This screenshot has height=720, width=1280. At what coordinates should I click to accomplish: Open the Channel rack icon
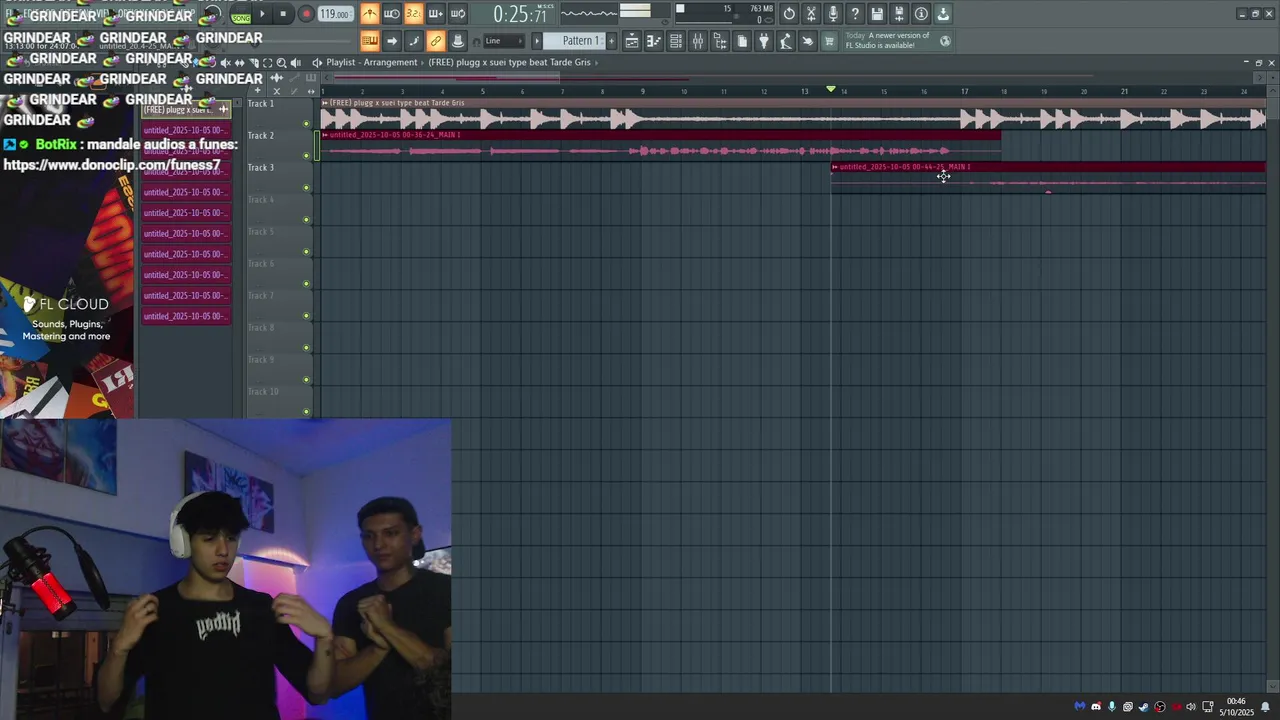[676, 41]
